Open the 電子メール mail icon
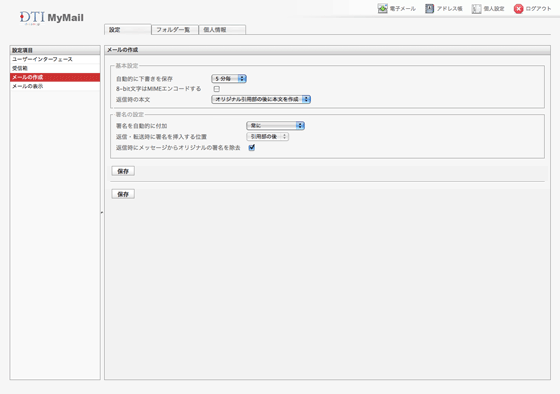The image size is (560, 394). 382,9
